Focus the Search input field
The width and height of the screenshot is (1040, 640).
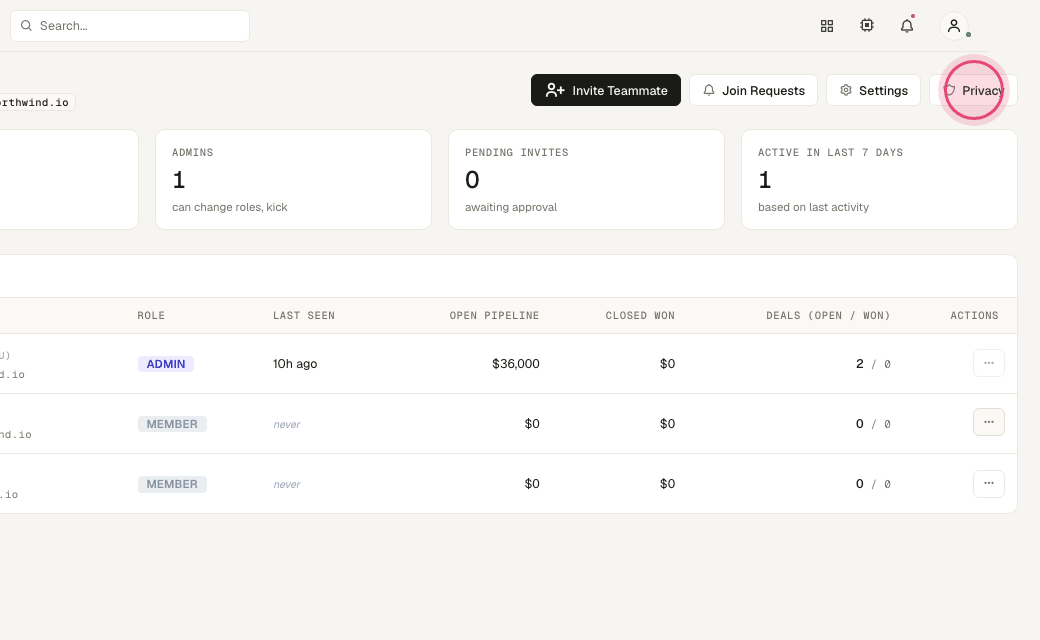[x=130, y=26]
